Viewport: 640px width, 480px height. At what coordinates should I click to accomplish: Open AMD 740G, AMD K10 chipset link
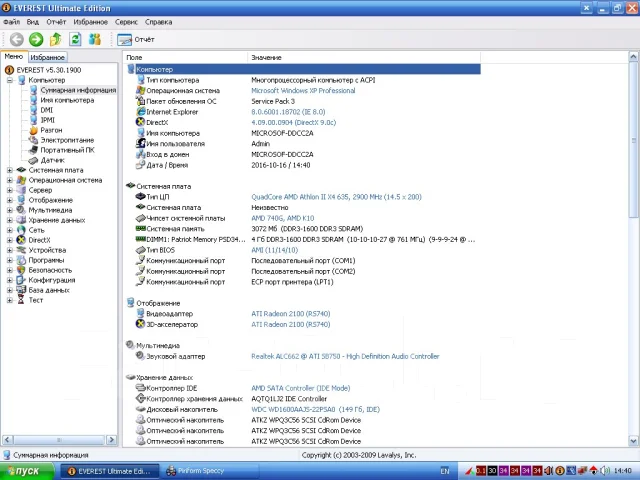click(282, 218)
